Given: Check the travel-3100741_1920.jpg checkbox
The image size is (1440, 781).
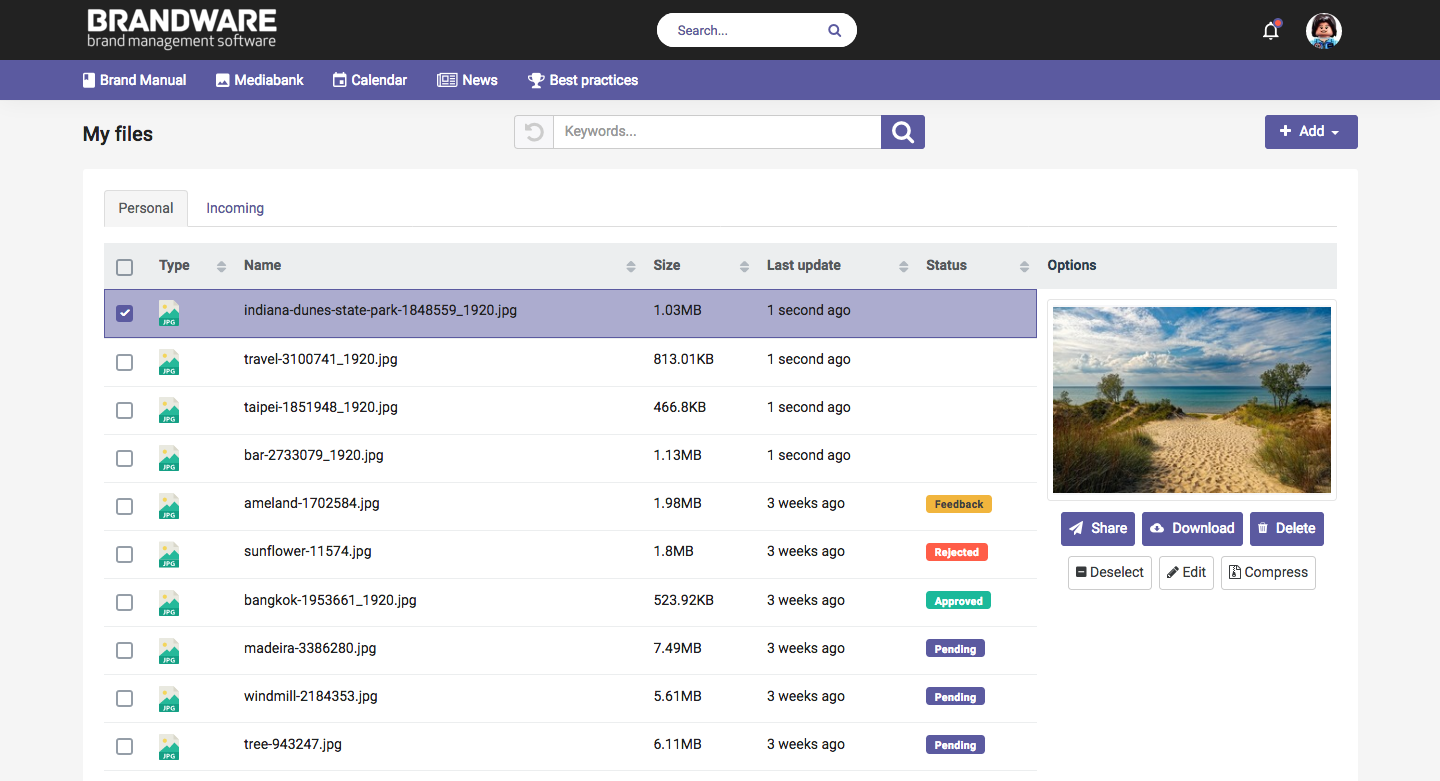Looking at the screenshot, I should tap(124, 362).
